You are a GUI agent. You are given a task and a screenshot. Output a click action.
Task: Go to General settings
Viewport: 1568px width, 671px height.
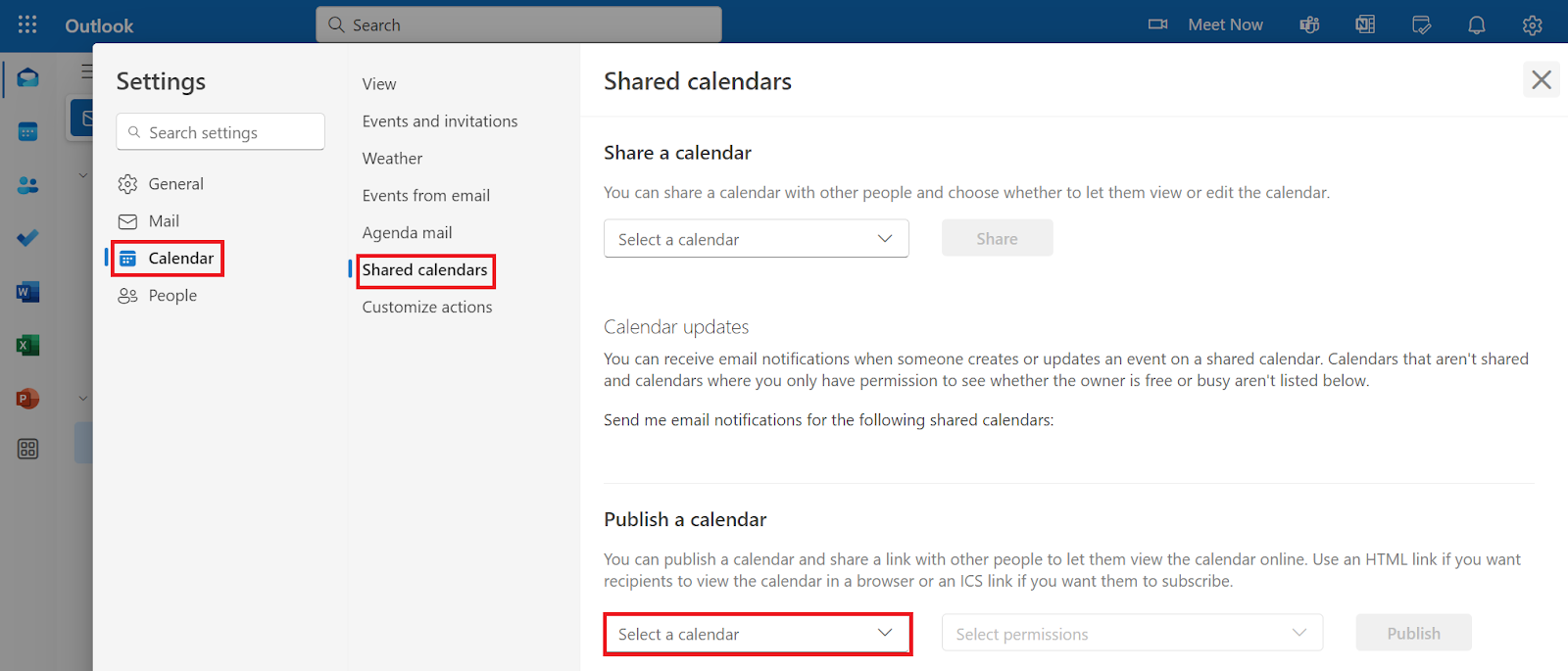[175, 184]
